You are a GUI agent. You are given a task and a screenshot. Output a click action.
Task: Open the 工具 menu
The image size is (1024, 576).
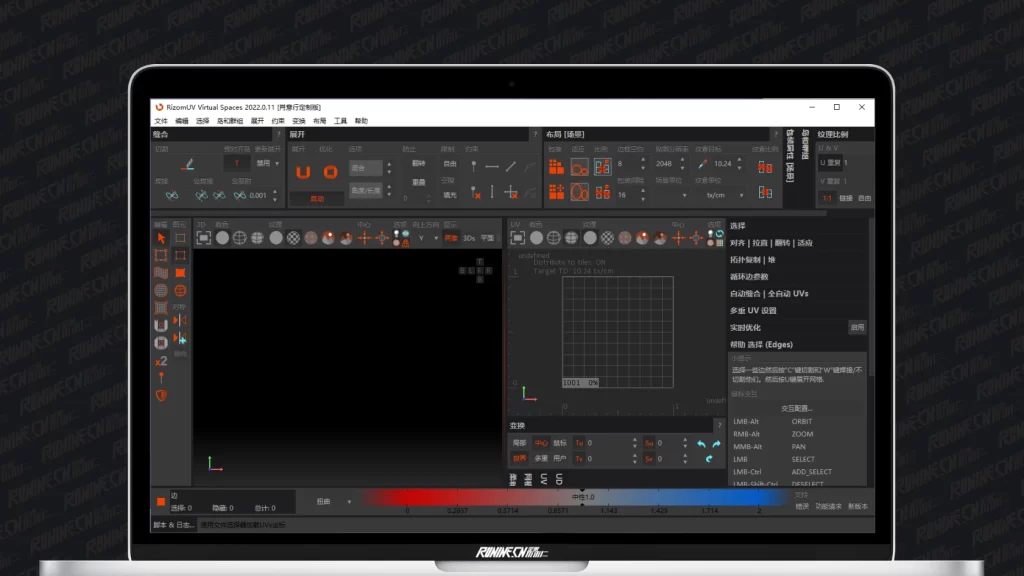tap(340, 121)
